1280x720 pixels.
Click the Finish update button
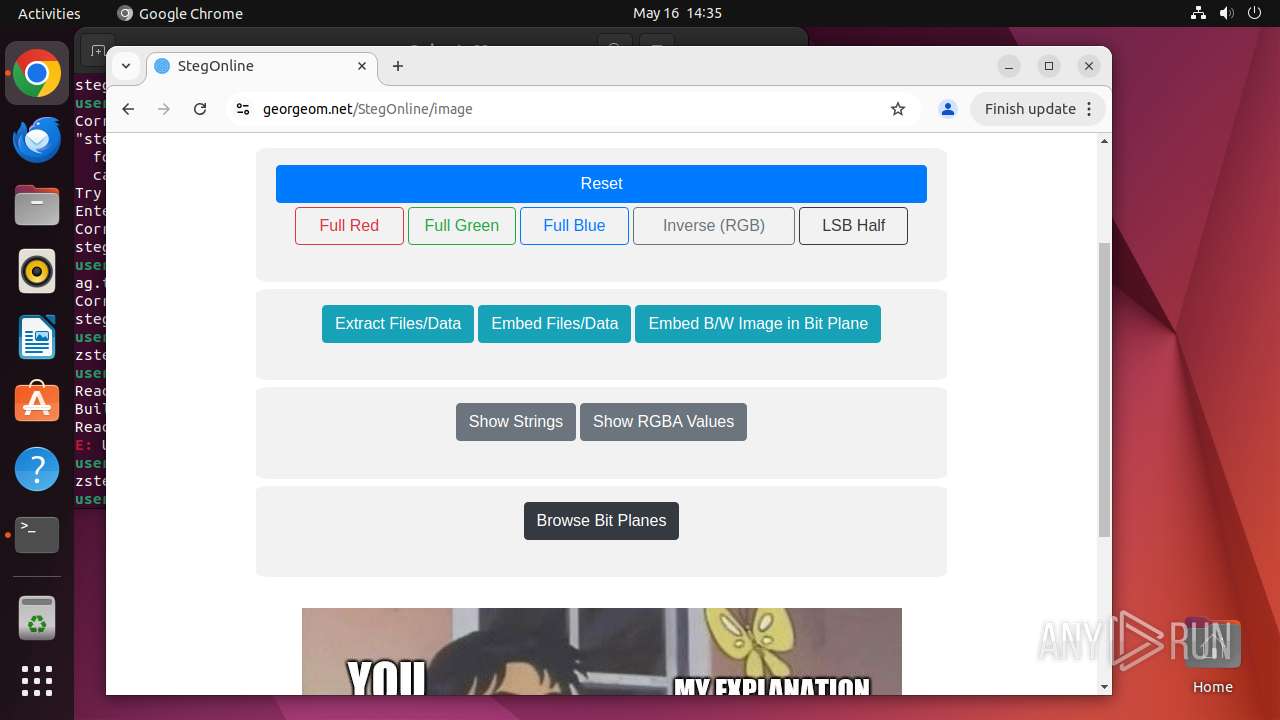[1030, 109]
